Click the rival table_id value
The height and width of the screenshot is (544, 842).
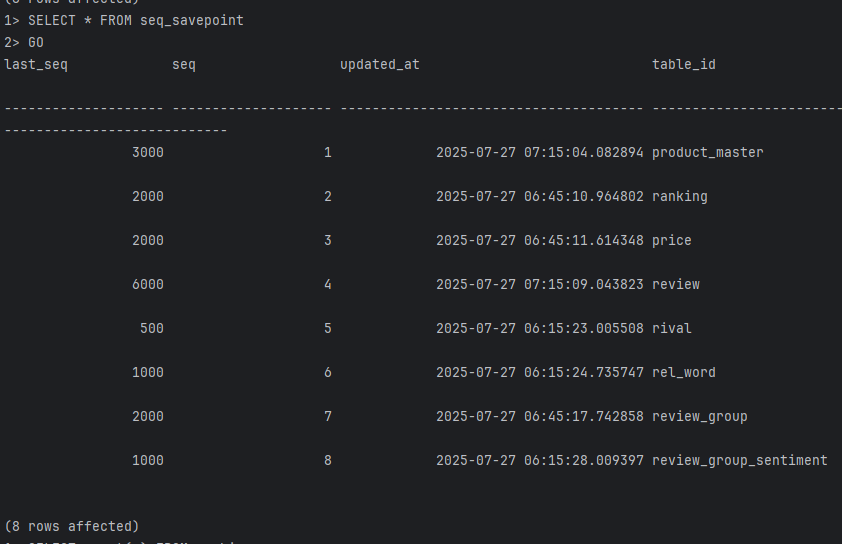[672, 329]
